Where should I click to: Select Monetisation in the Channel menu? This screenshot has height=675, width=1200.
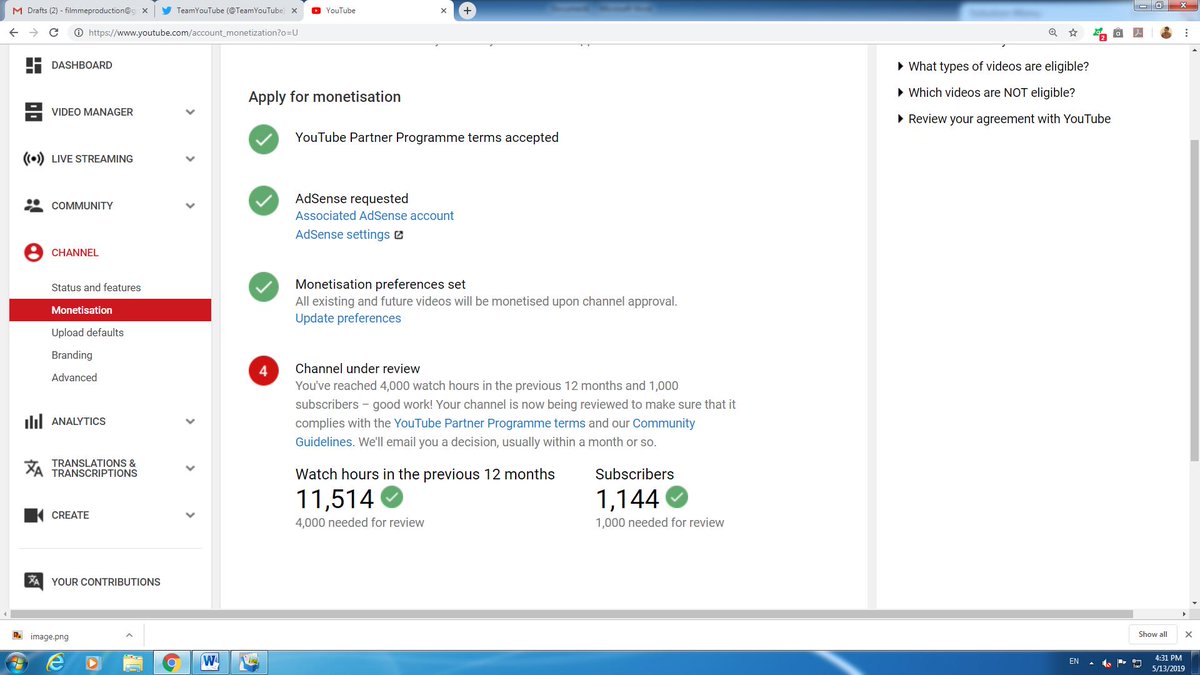(x=110, y=310)
